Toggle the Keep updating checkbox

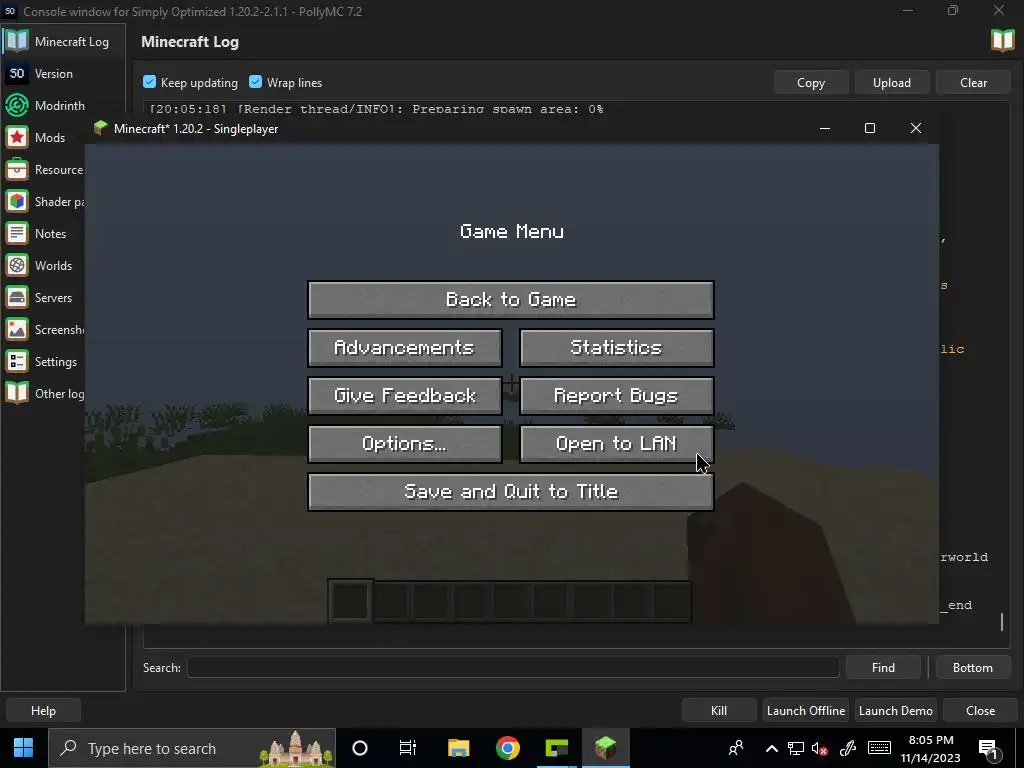150,82
